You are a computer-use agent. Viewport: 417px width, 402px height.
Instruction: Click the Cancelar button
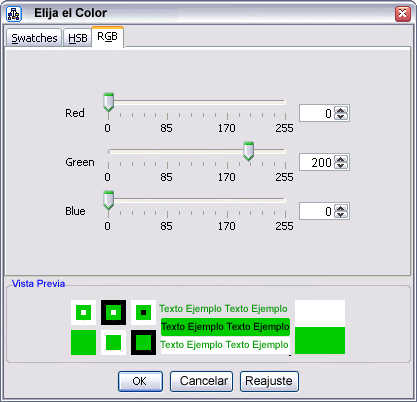click(x=201, y=381)
